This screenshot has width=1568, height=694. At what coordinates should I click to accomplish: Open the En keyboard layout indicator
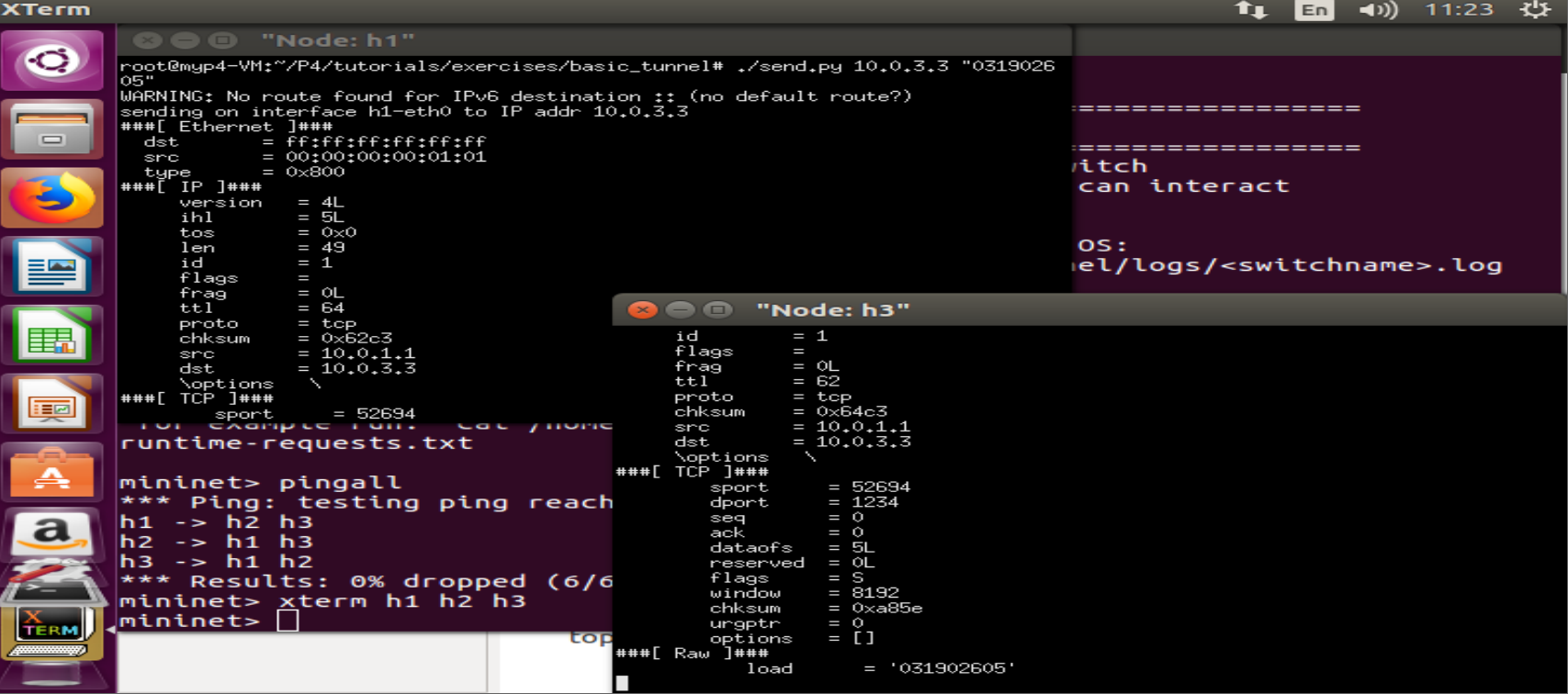pos(1314,10)
